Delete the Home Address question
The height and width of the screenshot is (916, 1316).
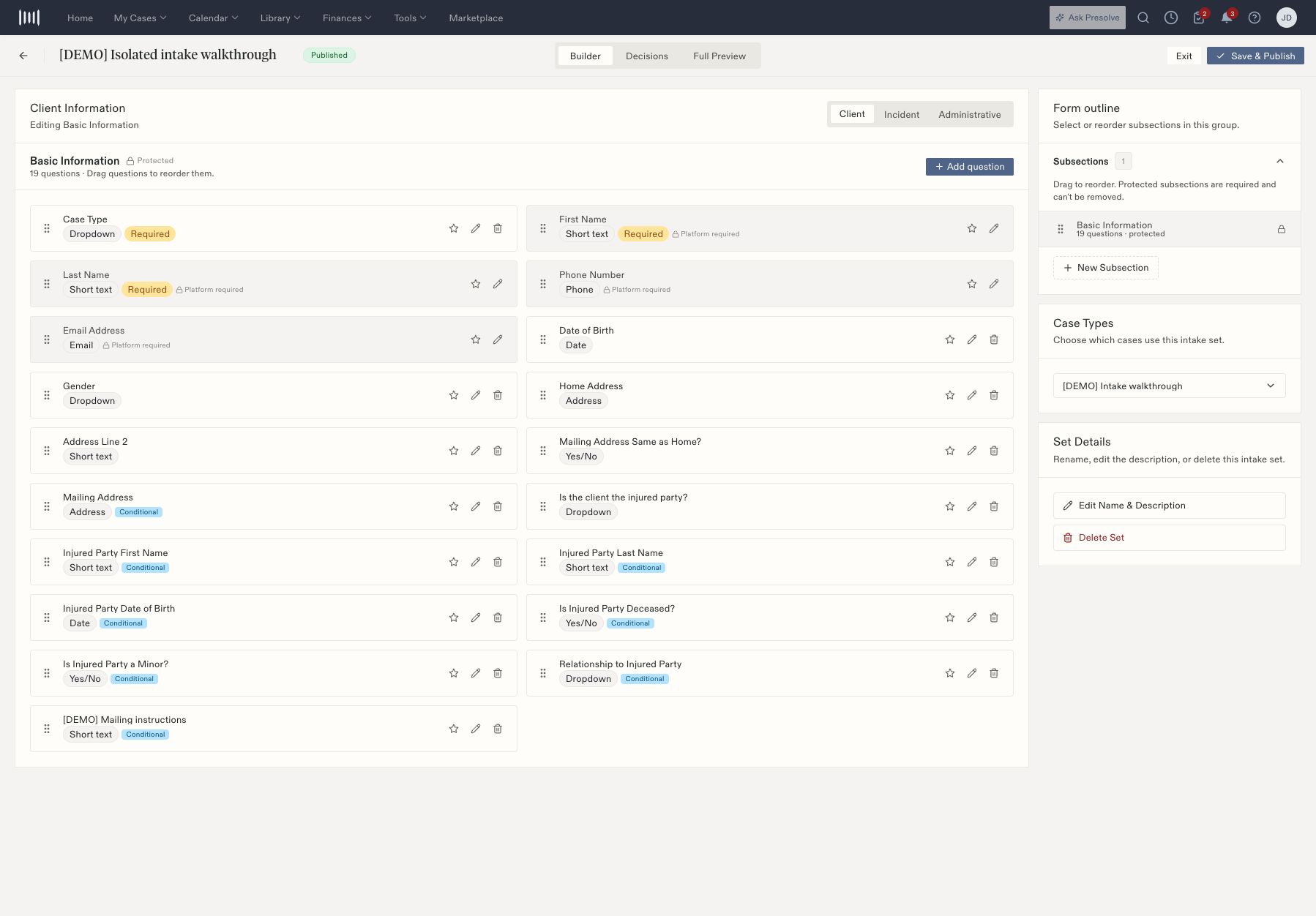[x=994, y=395]
